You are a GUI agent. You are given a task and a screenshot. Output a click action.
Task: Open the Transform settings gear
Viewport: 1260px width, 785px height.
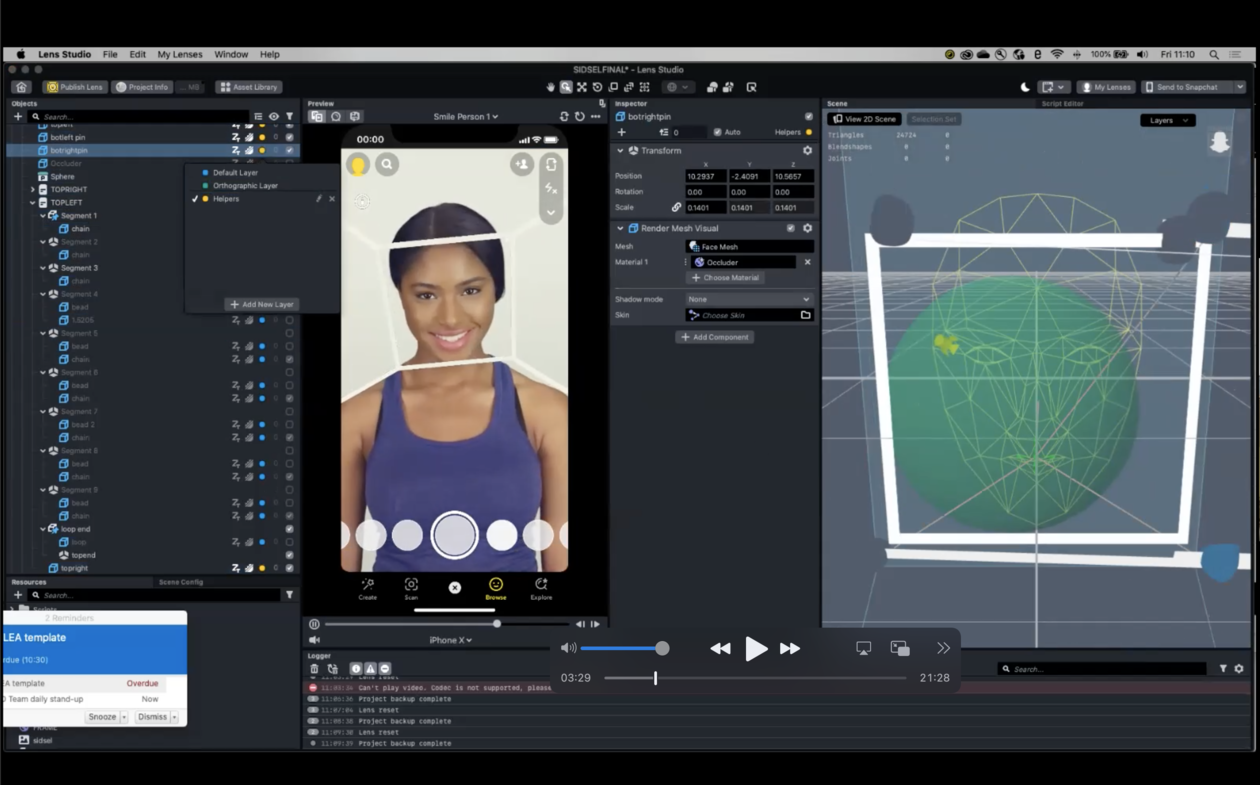pyautogui.click(x=807, y=151)
